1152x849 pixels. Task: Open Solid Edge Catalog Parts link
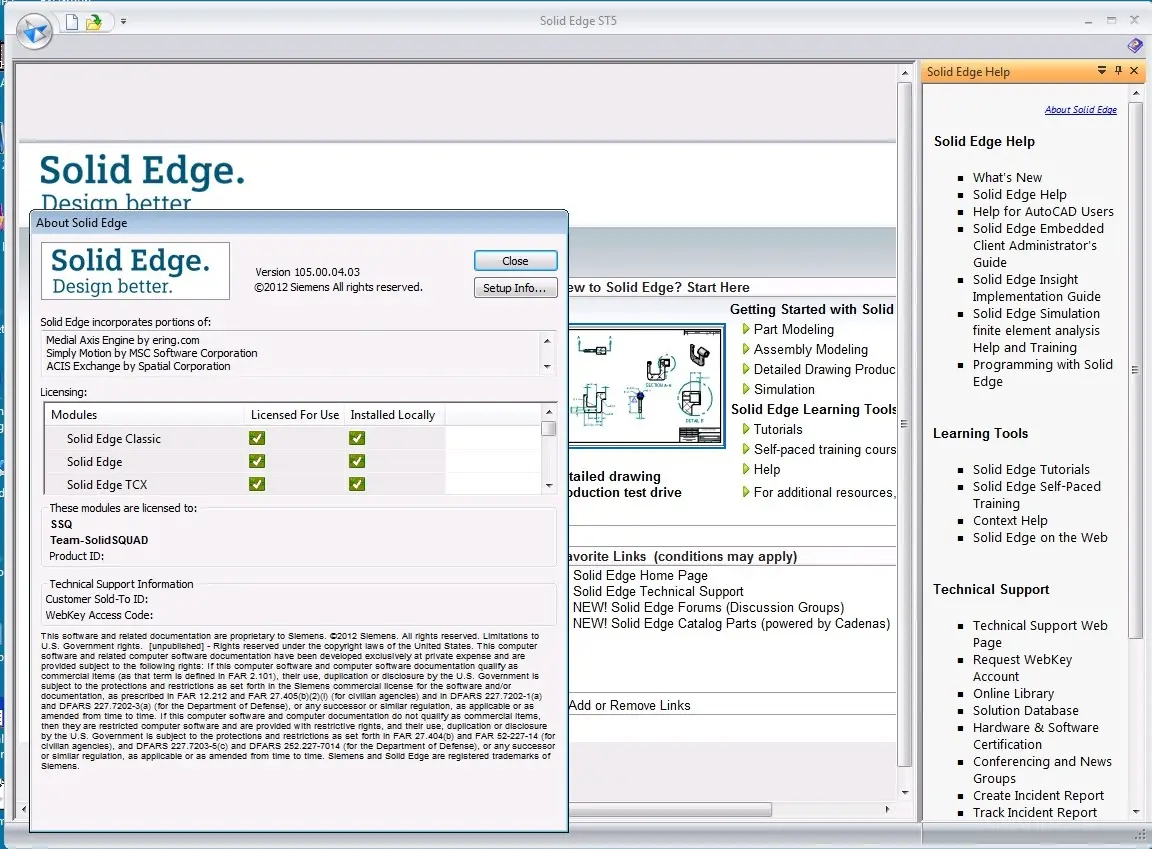pos(732,624)
